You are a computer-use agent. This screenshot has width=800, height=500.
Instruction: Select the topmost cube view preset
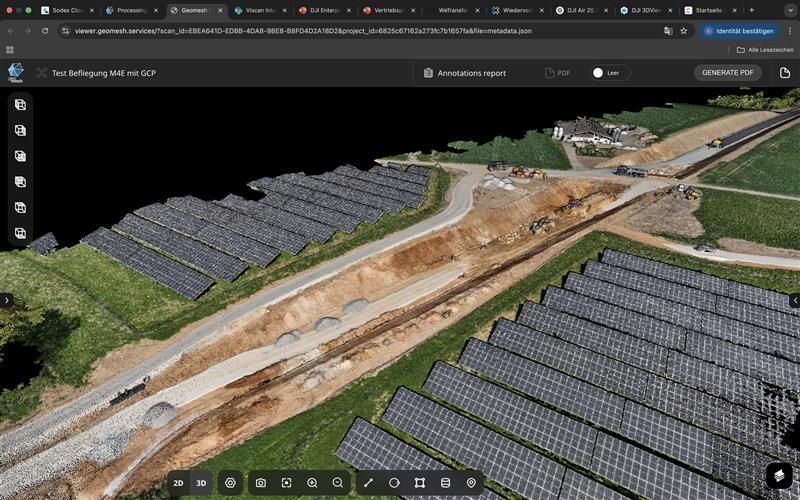pos(20,105)
